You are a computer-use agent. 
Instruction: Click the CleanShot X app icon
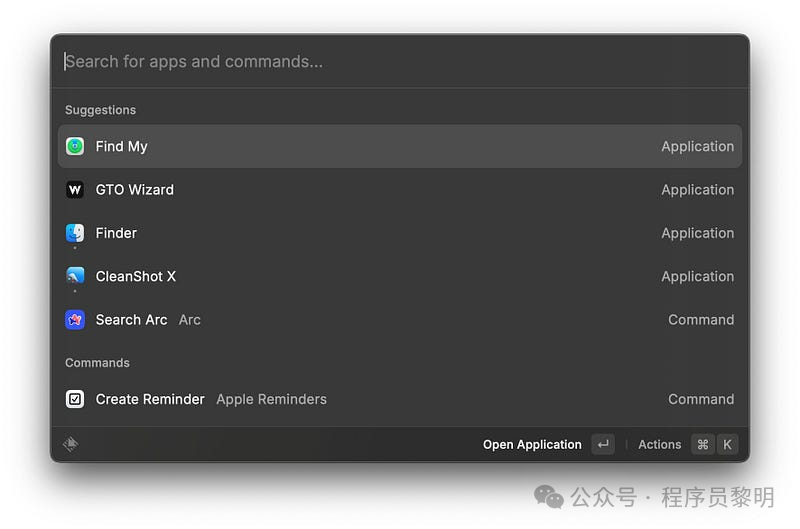[x=75, y=276]
